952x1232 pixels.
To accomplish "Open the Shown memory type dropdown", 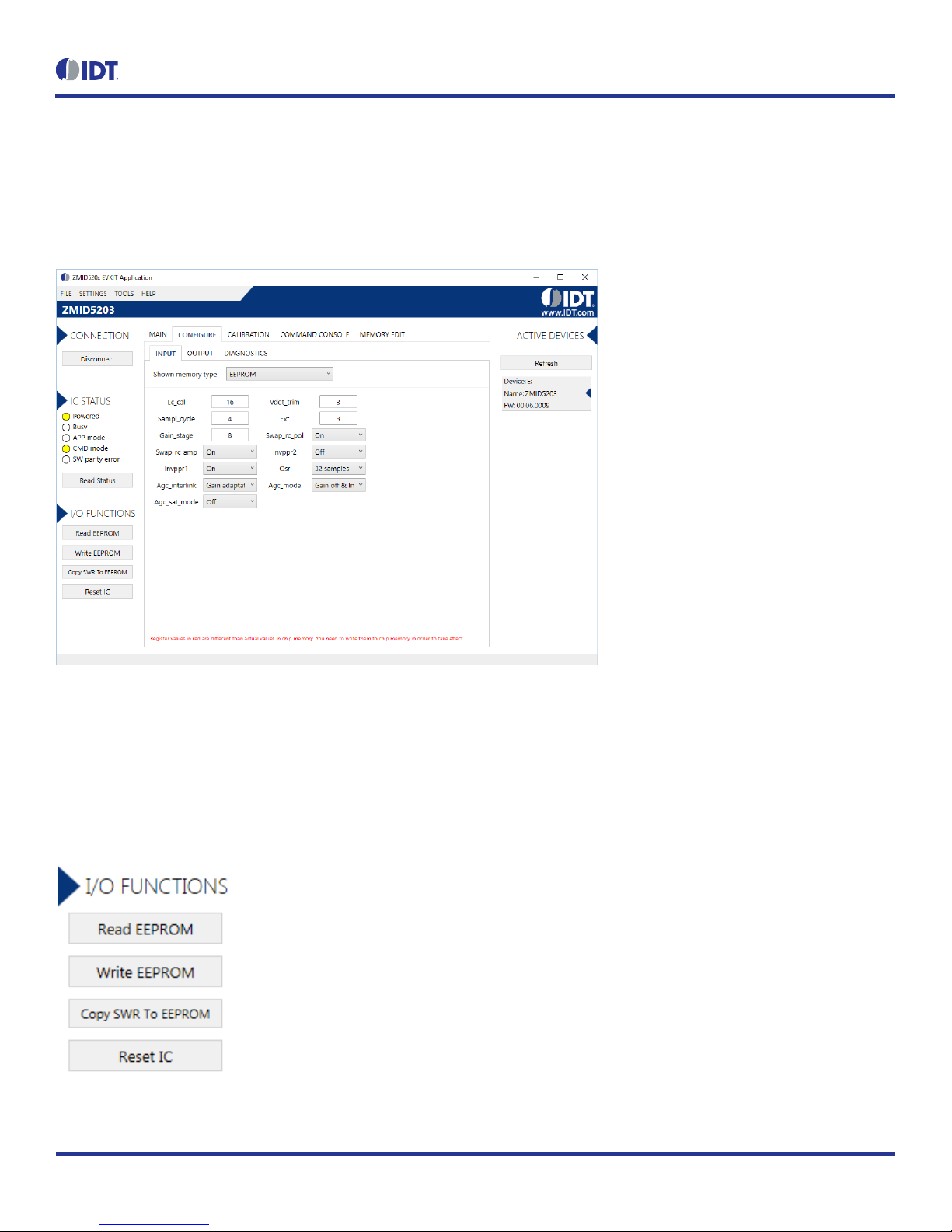I will point(280,374).
